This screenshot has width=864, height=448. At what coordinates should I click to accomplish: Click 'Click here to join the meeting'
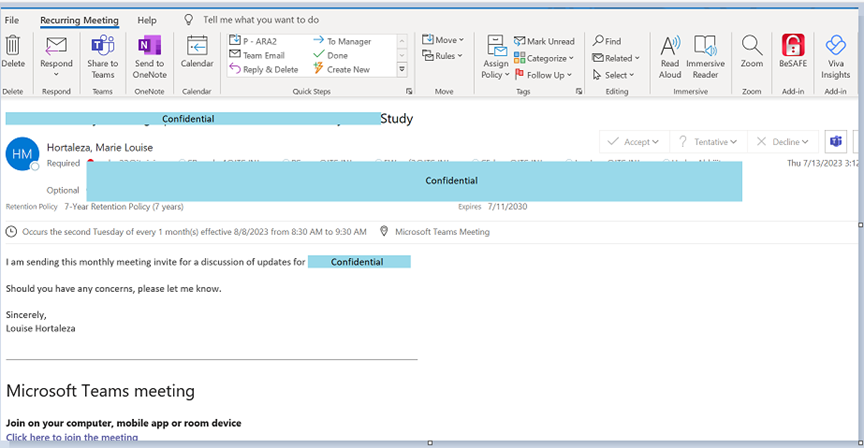coord(72,437)
